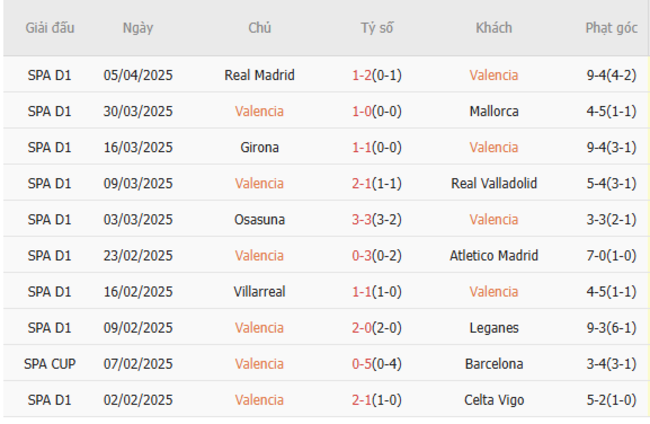Screen dimensions: 650x424
Task: Select the Phạt góc column header
Action: (x=610, y=28)
